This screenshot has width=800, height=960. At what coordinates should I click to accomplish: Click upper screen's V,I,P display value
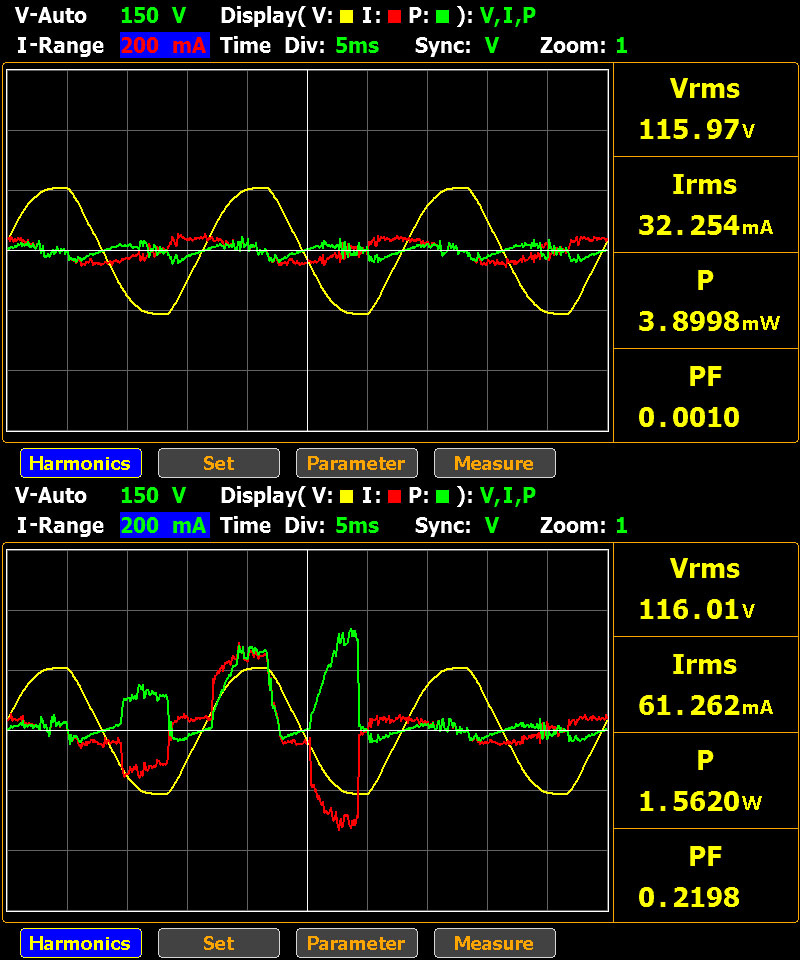507,17
